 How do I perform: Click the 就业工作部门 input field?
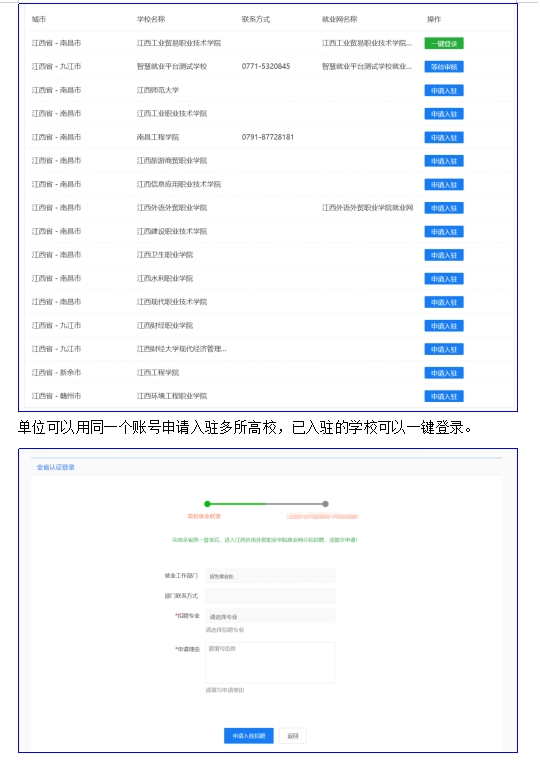tap(270, 576)
